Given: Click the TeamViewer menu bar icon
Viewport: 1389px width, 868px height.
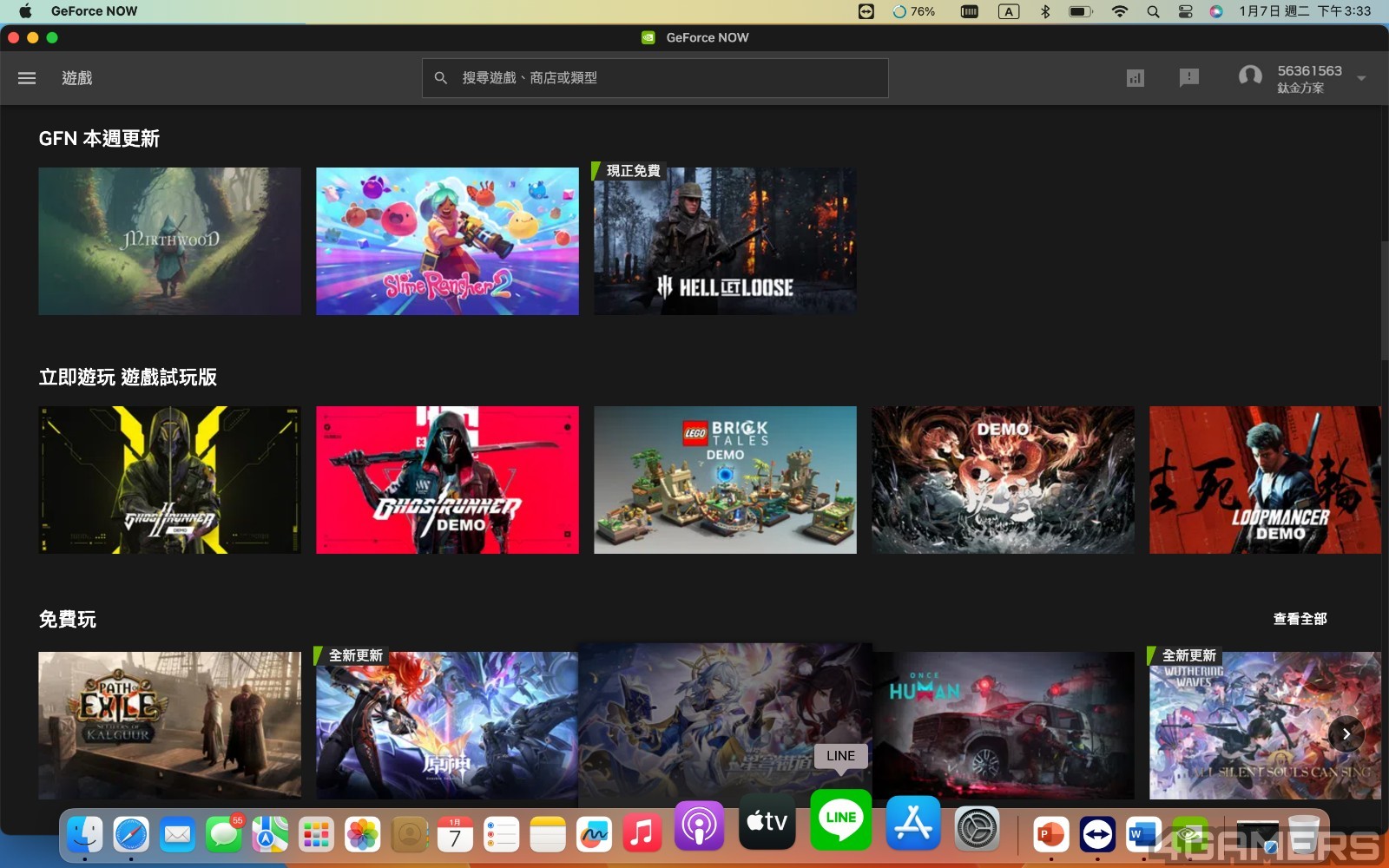Looking at the screenshot, I should 866,11.
